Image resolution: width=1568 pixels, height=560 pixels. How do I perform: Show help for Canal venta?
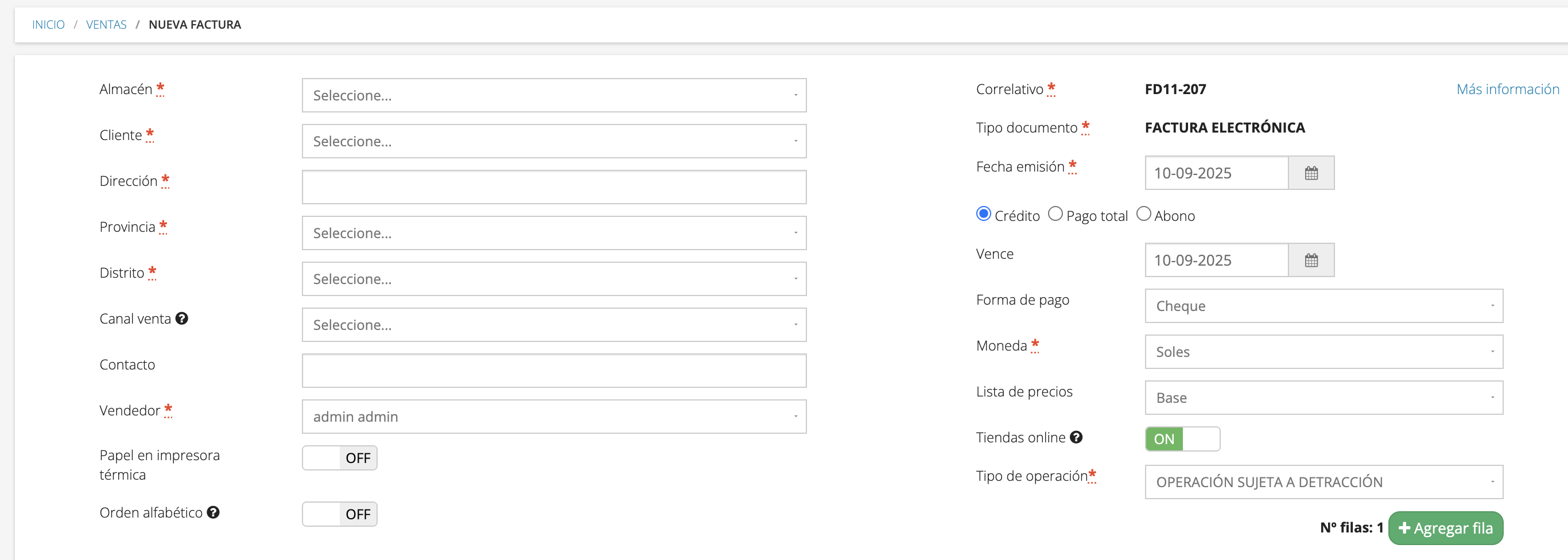click(181, 318)
